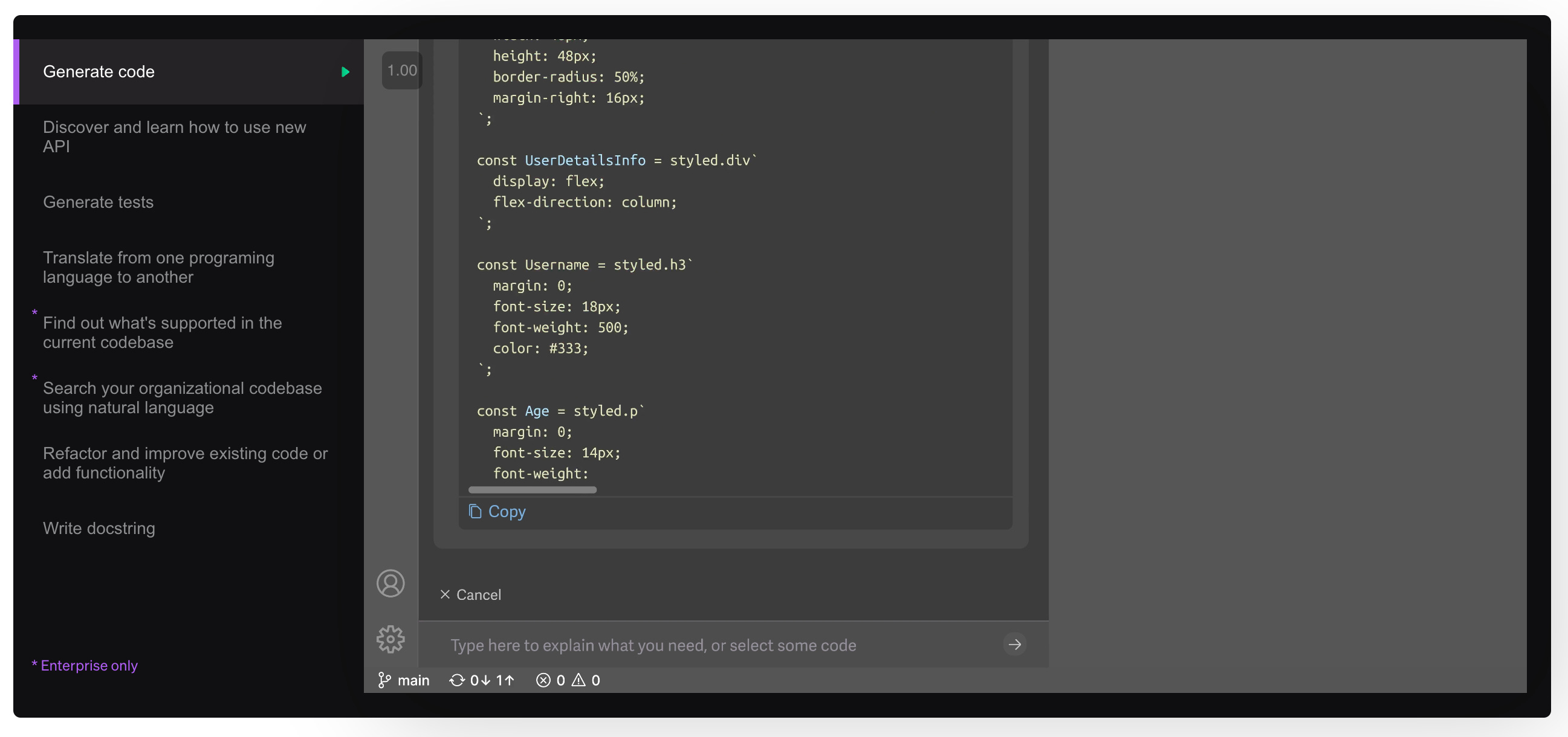
Task: Select Translate from one programming language
Action: (158, 267)
